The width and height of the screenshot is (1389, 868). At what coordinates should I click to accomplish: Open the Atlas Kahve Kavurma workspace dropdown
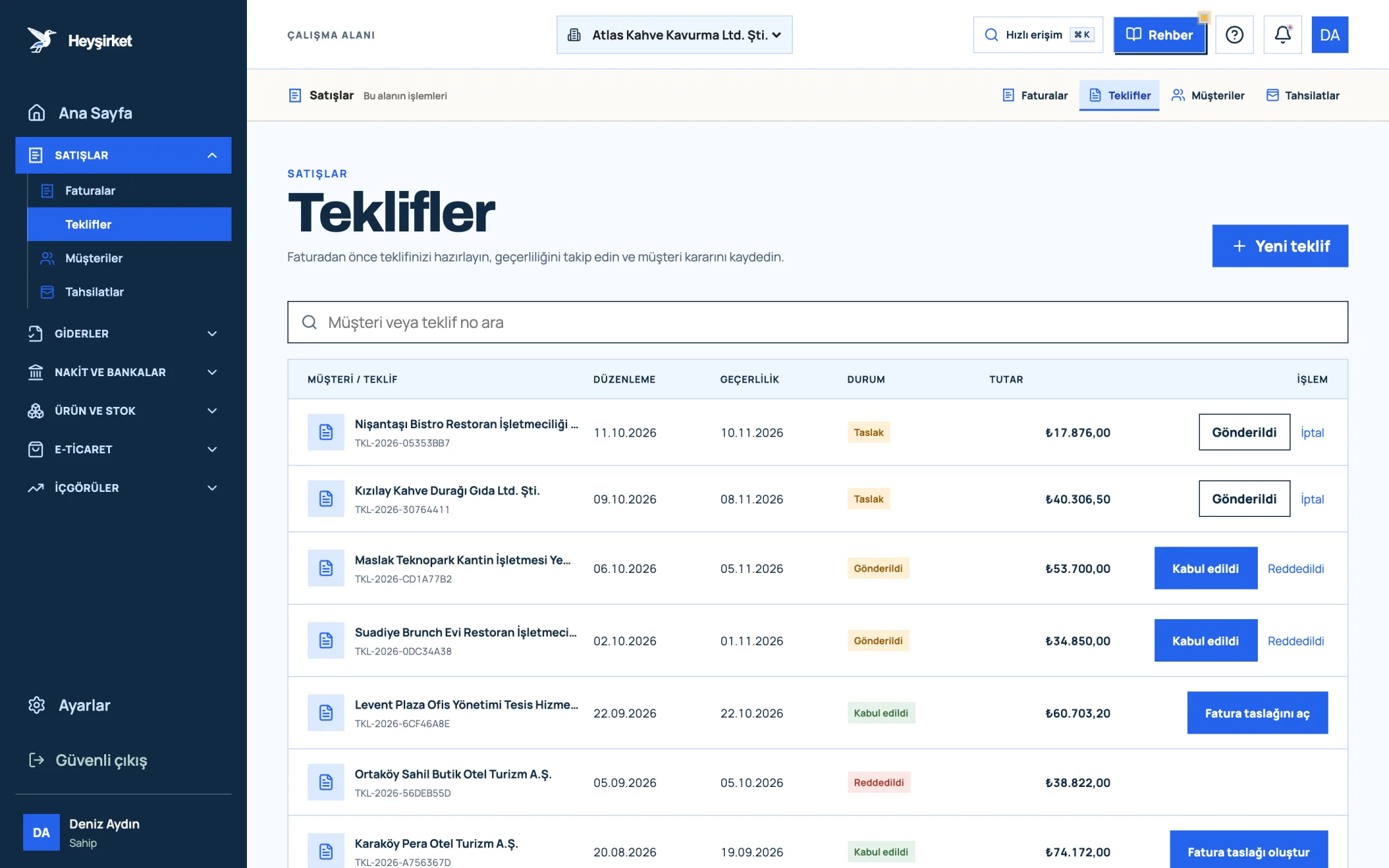[x=675, y=35]
